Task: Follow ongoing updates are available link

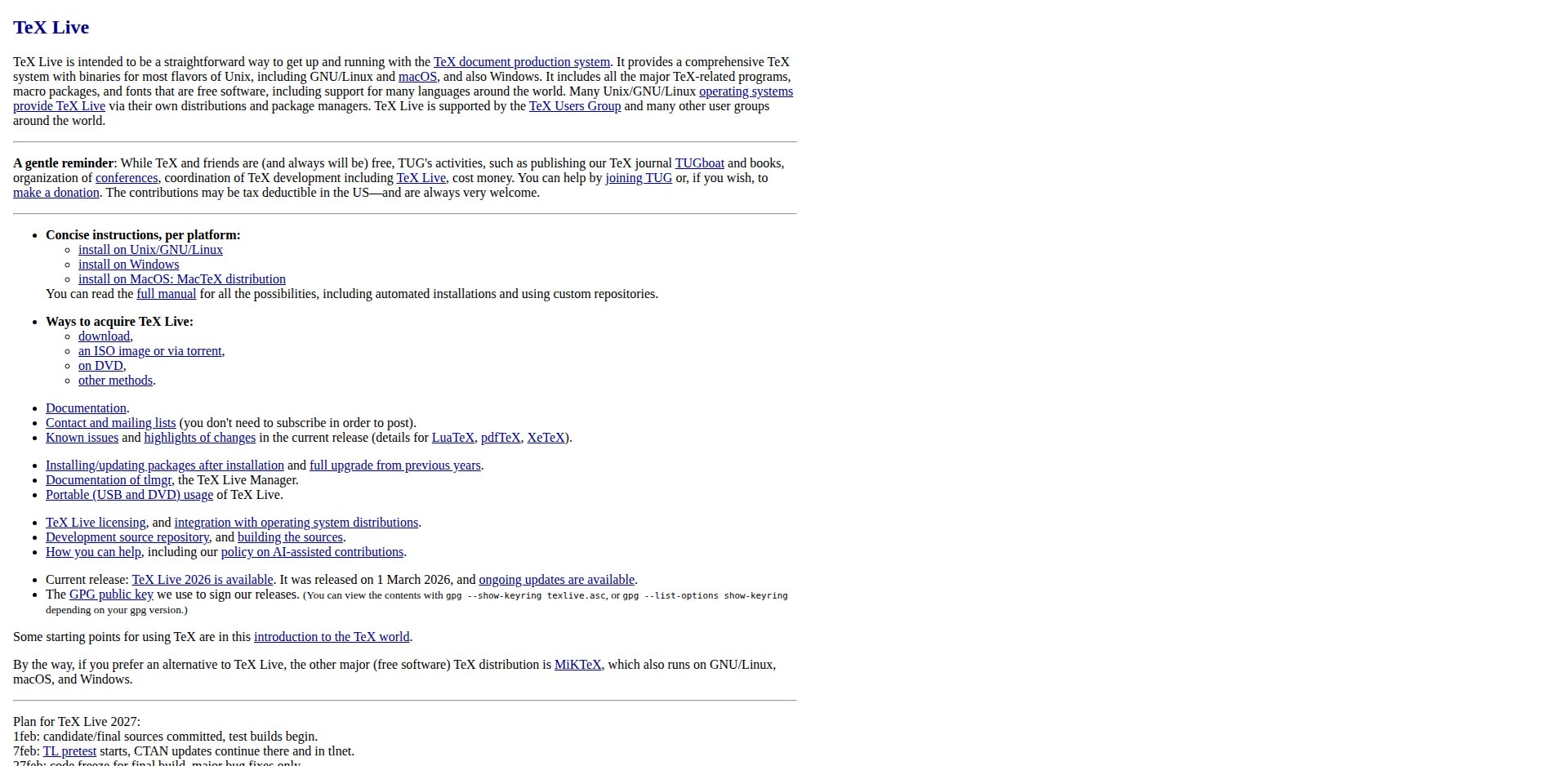Action: coord(557,580)
